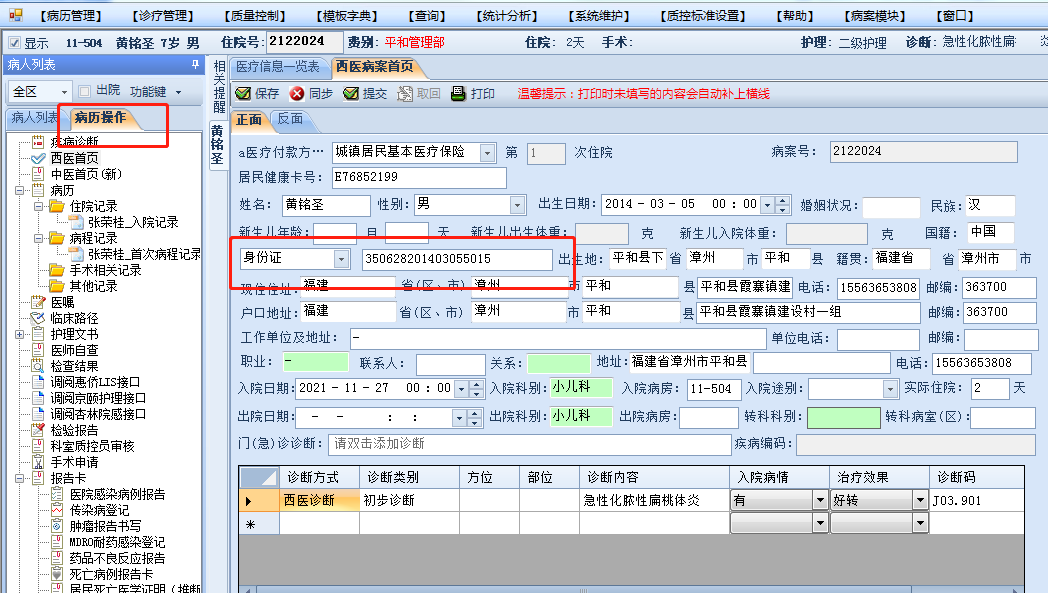
Task: Click the 门(急)诊诊断 field
Action: 529,444
